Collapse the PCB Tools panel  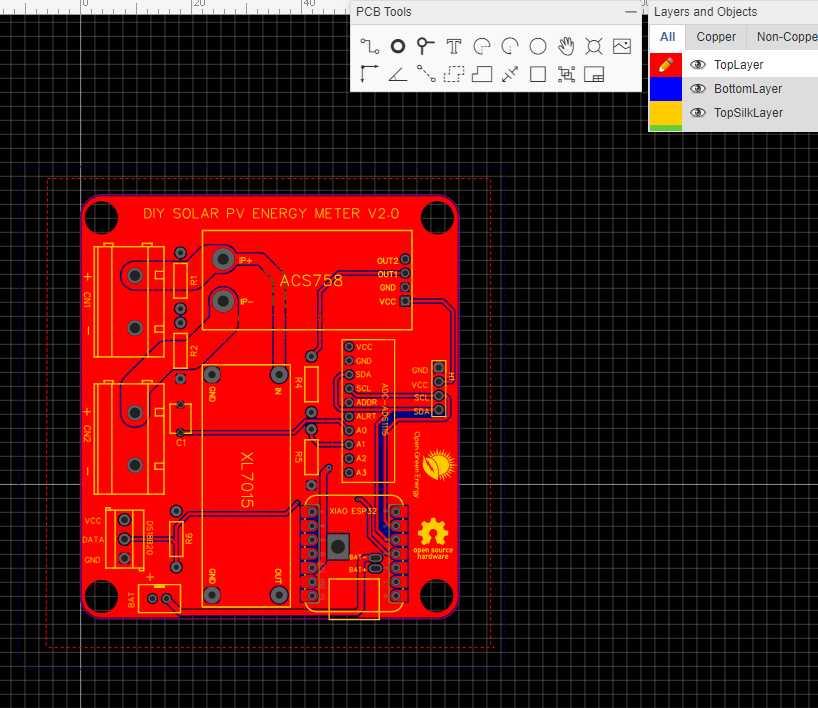tap(630, 12)
